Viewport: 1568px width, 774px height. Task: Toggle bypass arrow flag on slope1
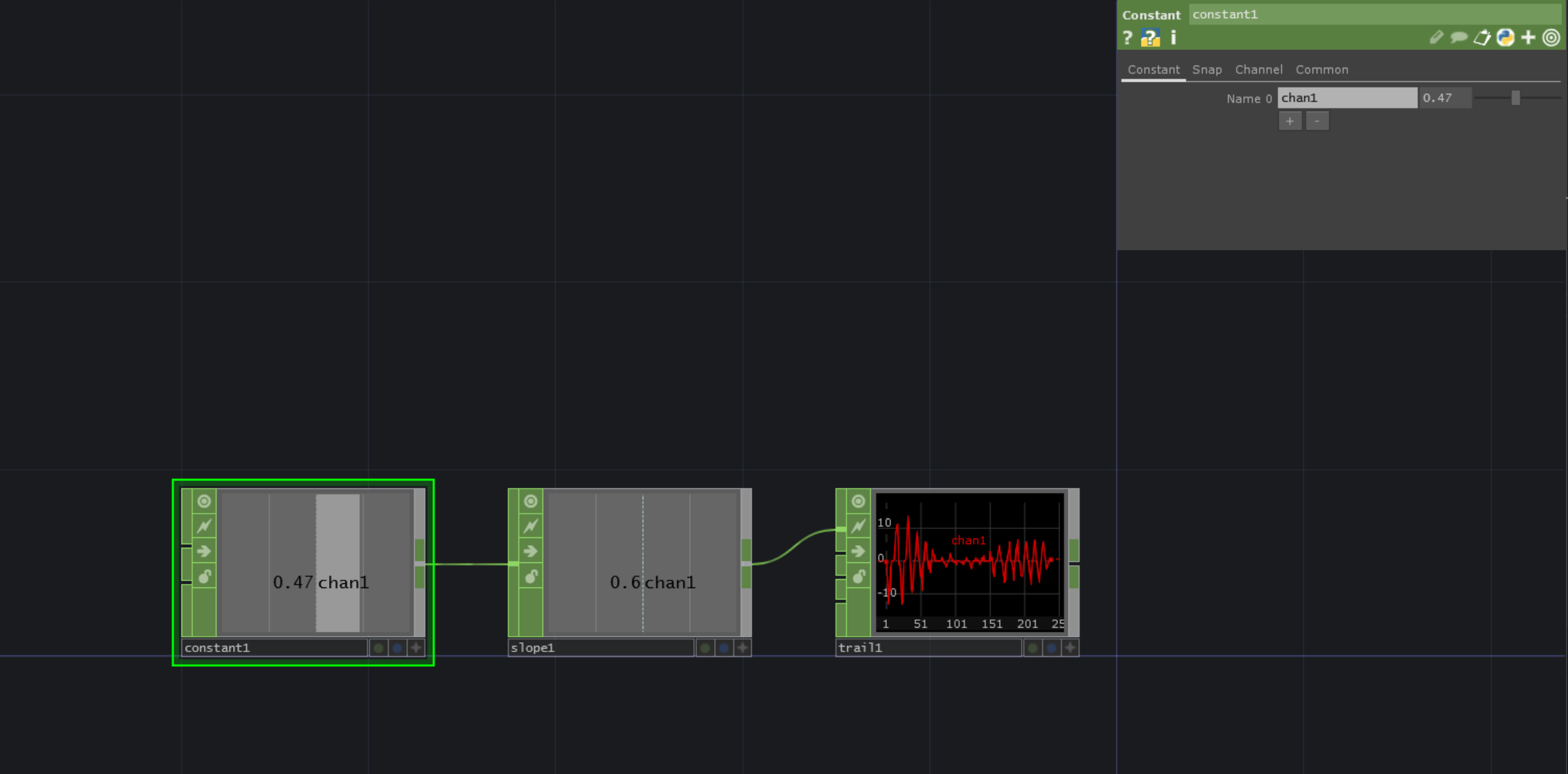click(531, 551)
